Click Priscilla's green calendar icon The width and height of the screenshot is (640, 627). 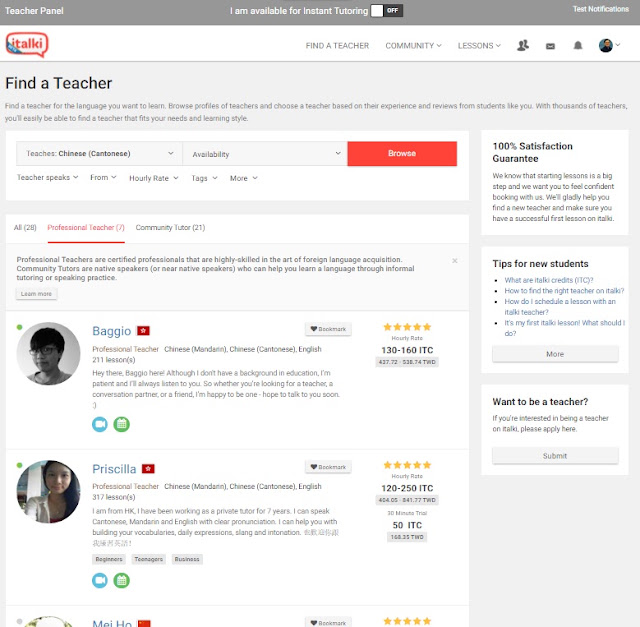tap(122, 580)
